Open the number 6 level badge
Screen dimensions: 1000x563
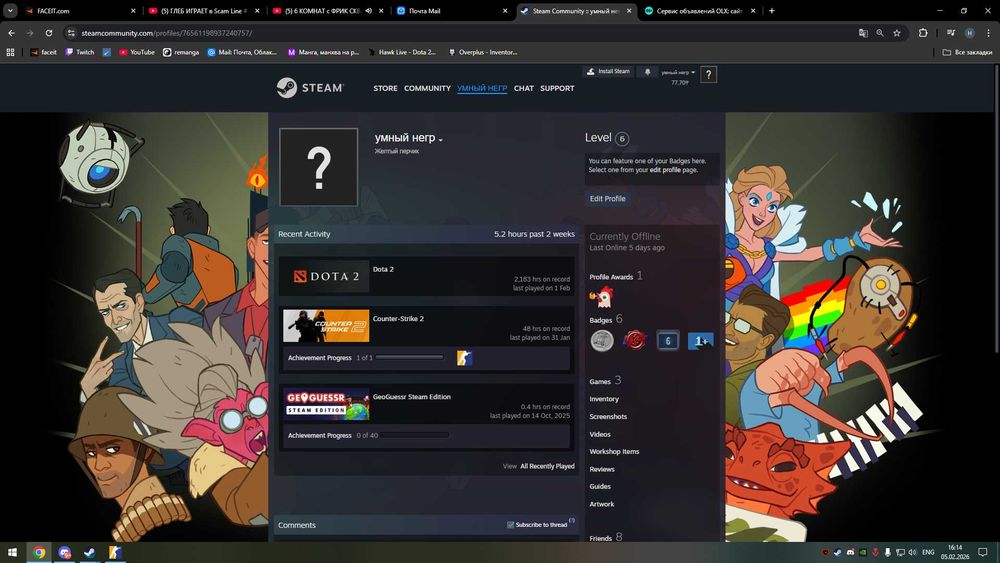[x=668, y=340]
